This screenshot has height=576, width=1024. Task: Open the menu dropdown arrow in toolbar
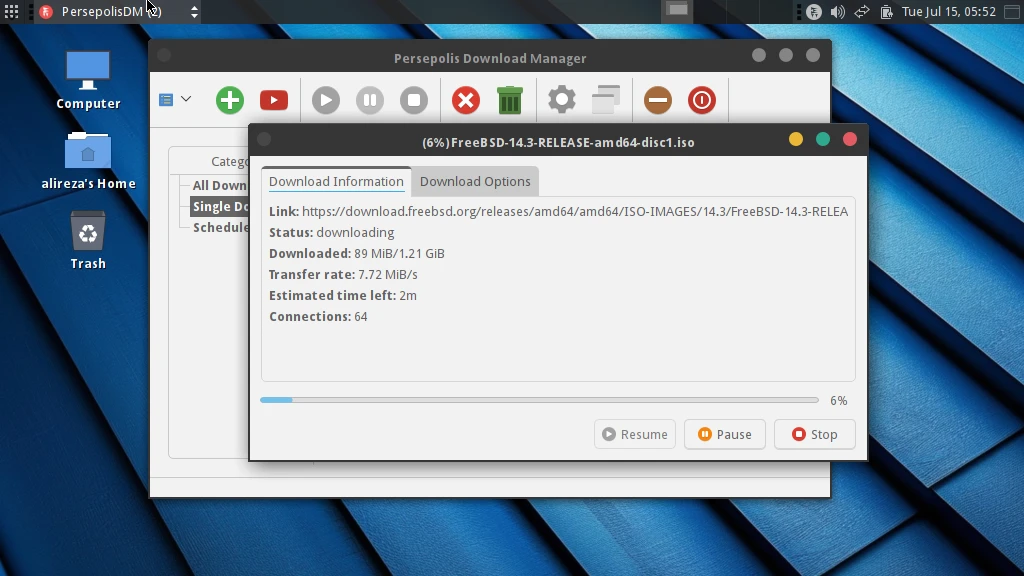(186, 99)
